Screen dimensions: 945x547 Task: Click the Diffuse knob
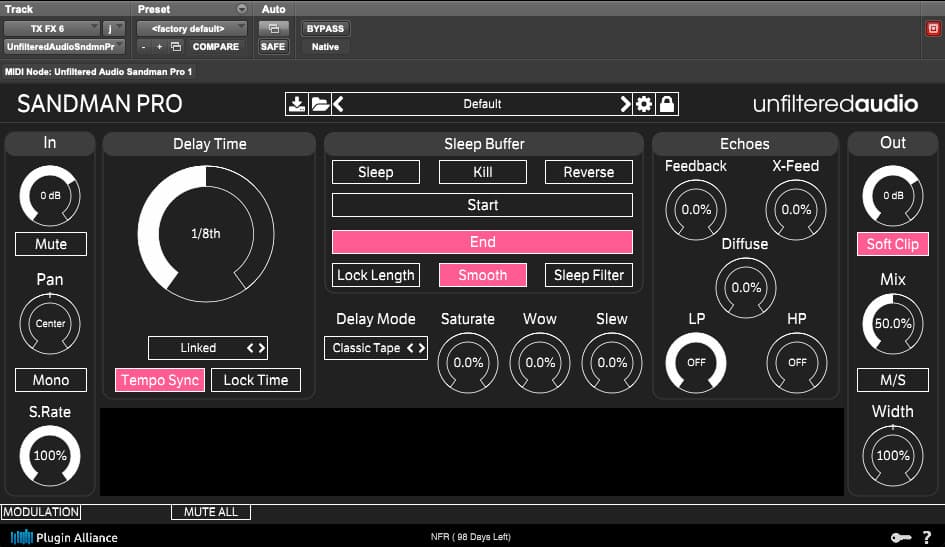746,288
